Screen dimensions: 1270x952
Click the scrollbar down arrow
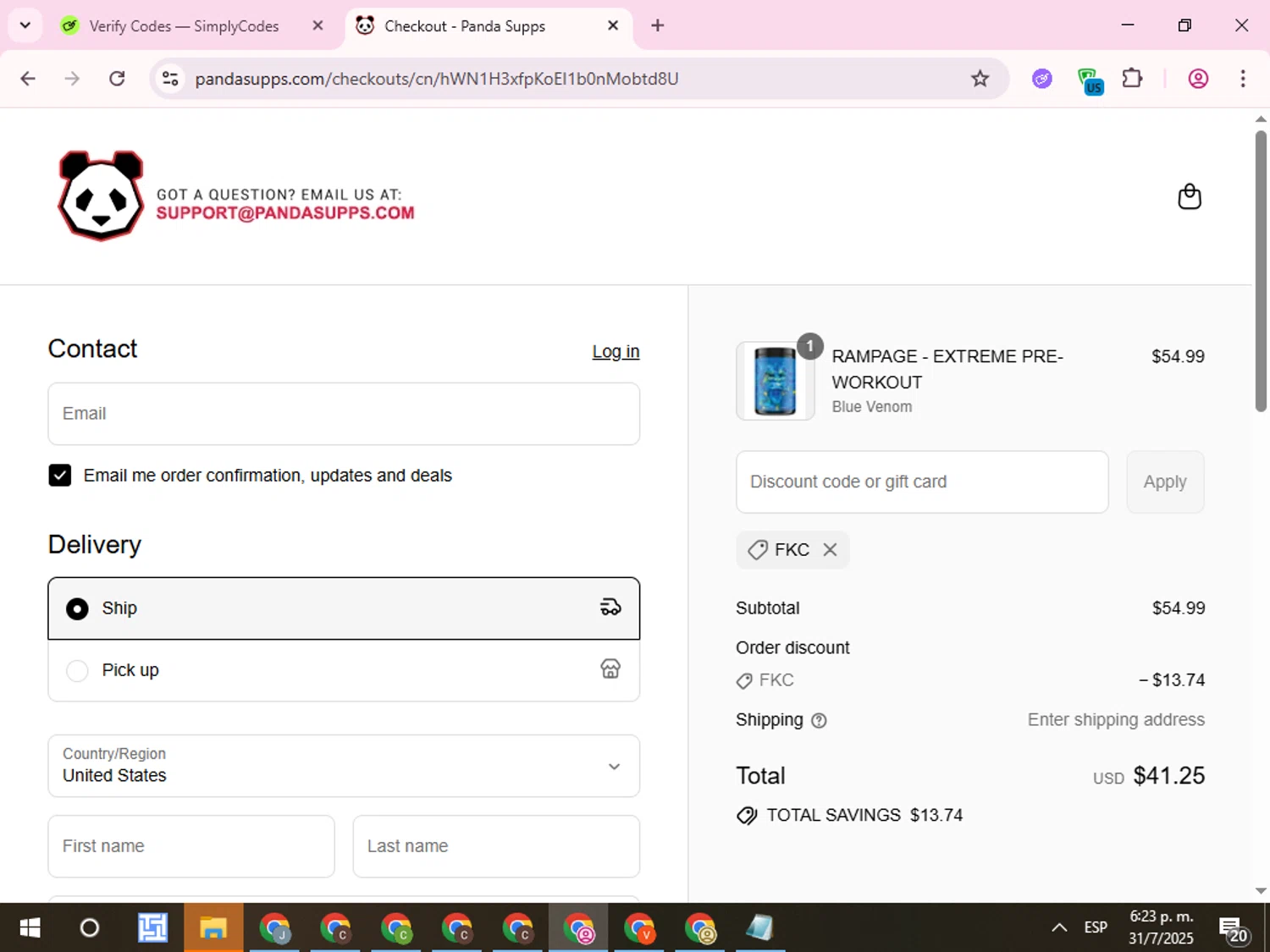point(1261,891)
